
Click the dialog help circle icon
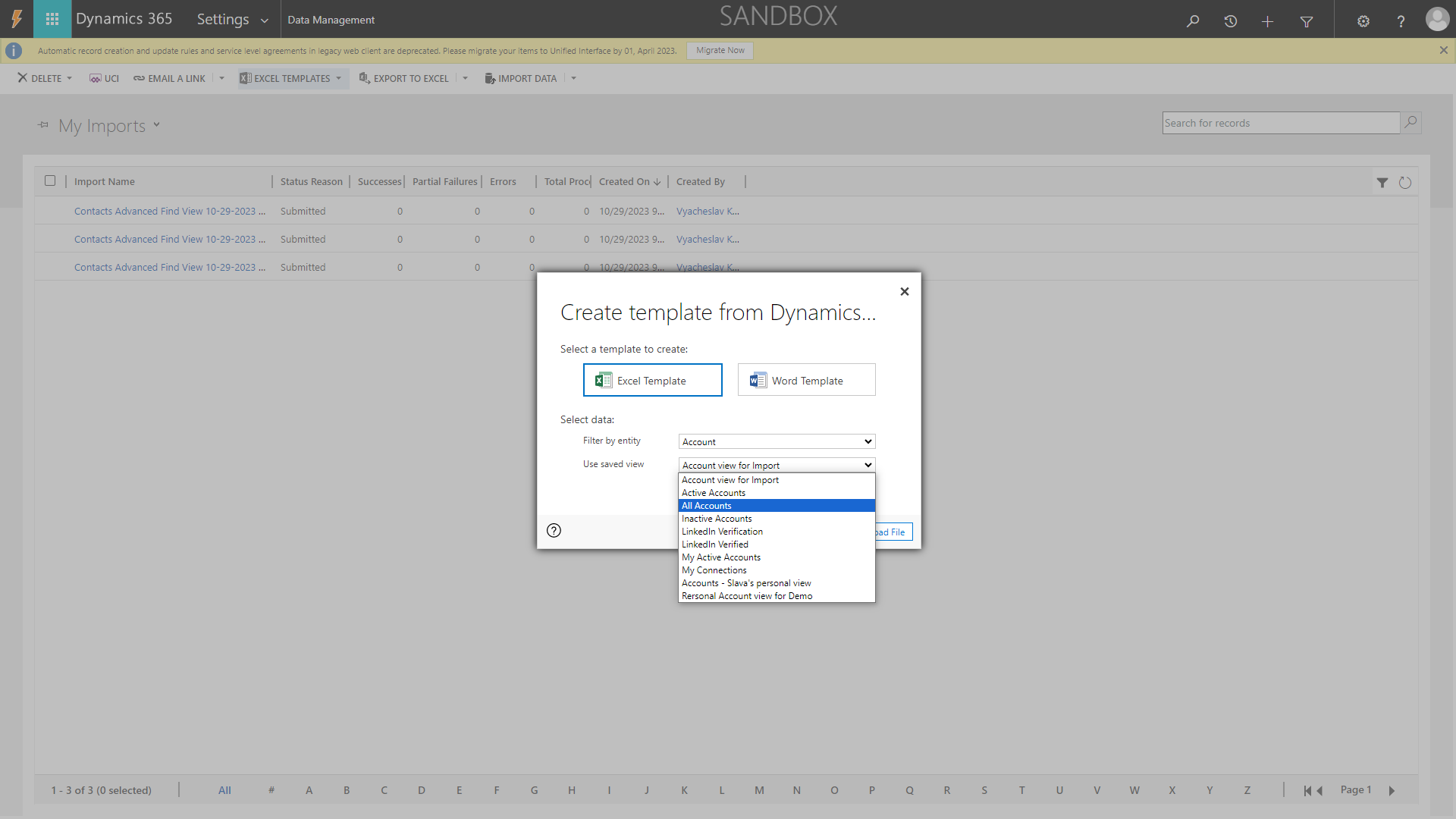[554, 530]
